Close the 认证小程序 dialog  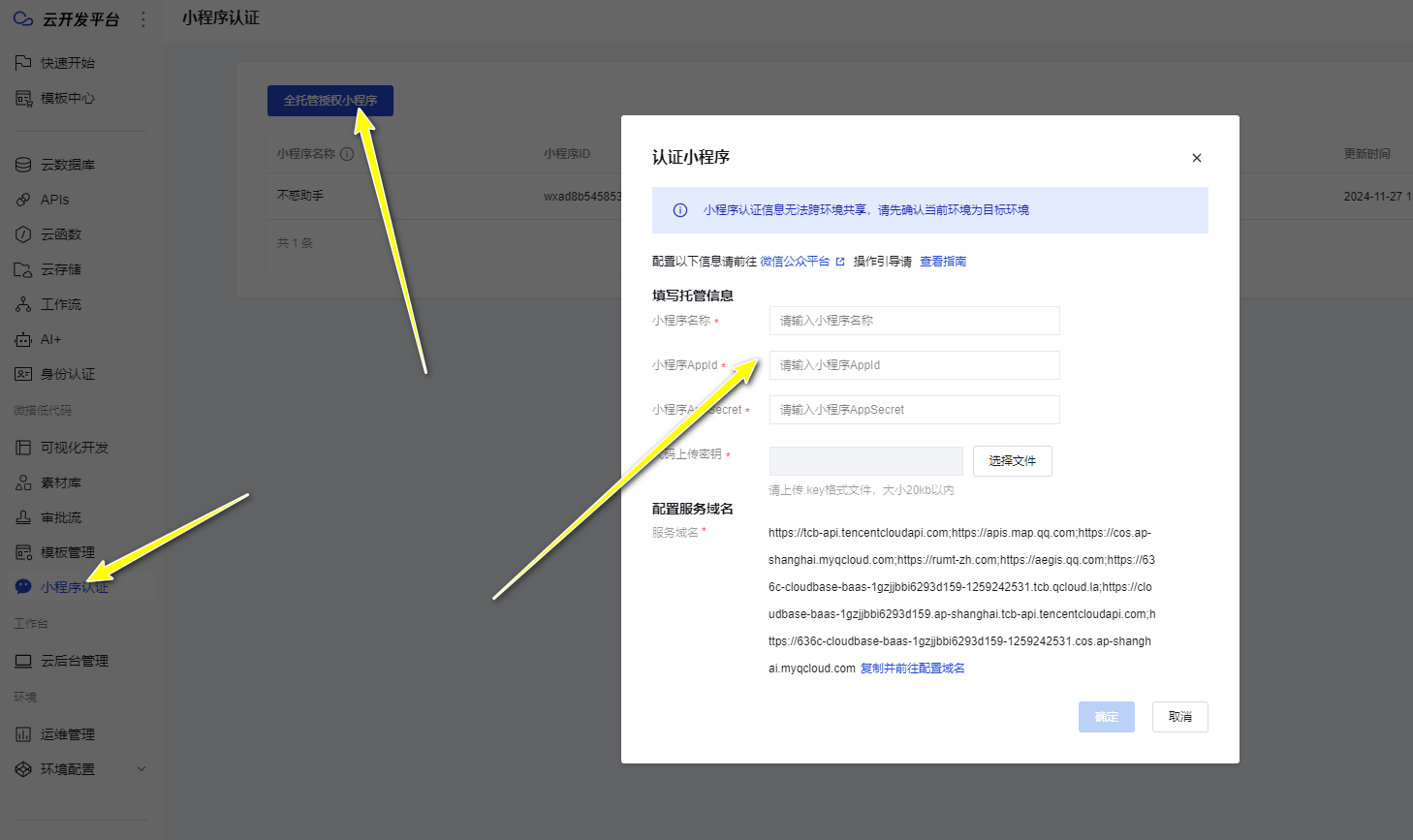point(1197,158)
